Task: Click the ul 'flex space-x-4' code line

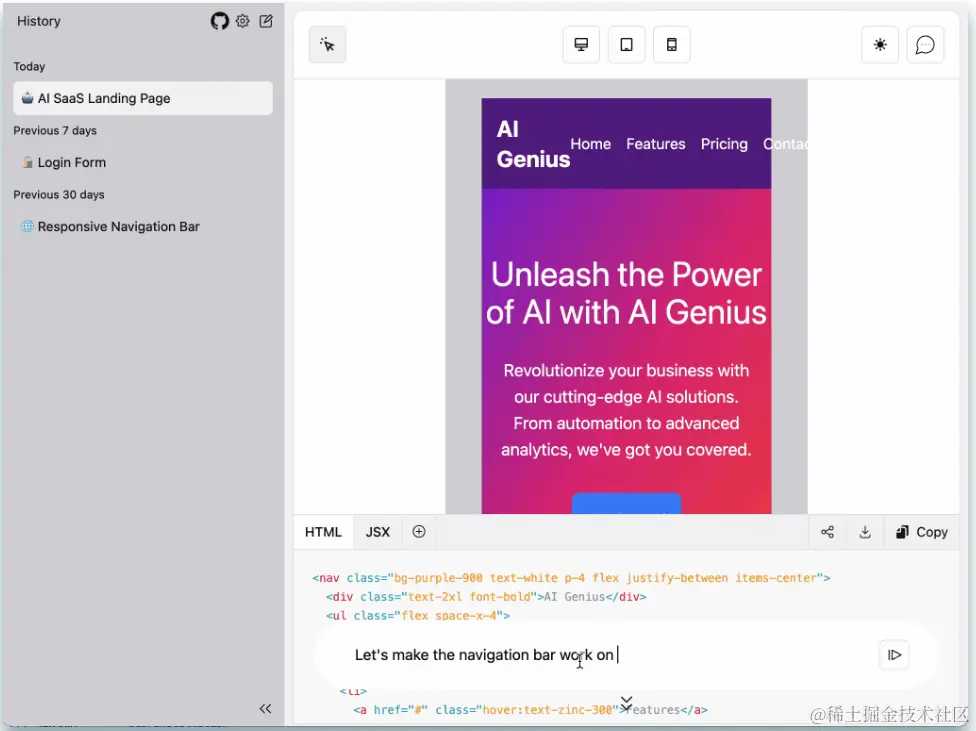Action: tap(418, 615)
